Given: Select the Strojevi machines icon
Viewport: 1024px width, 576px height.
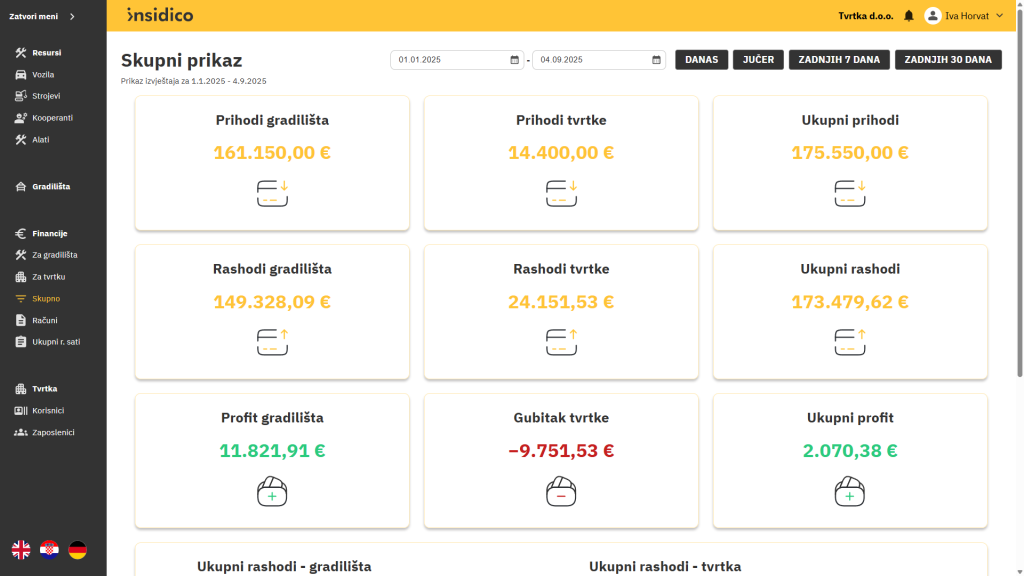Looking at the screenshot, I should point(22,95).
